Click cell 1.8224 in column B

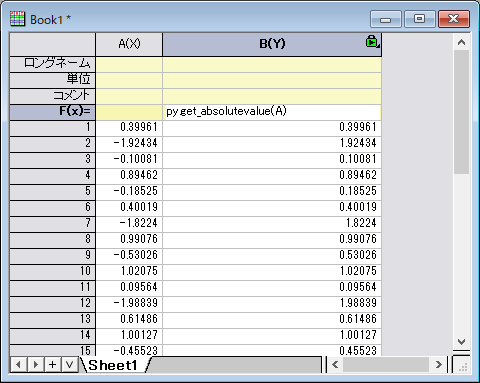click(272, 224)
